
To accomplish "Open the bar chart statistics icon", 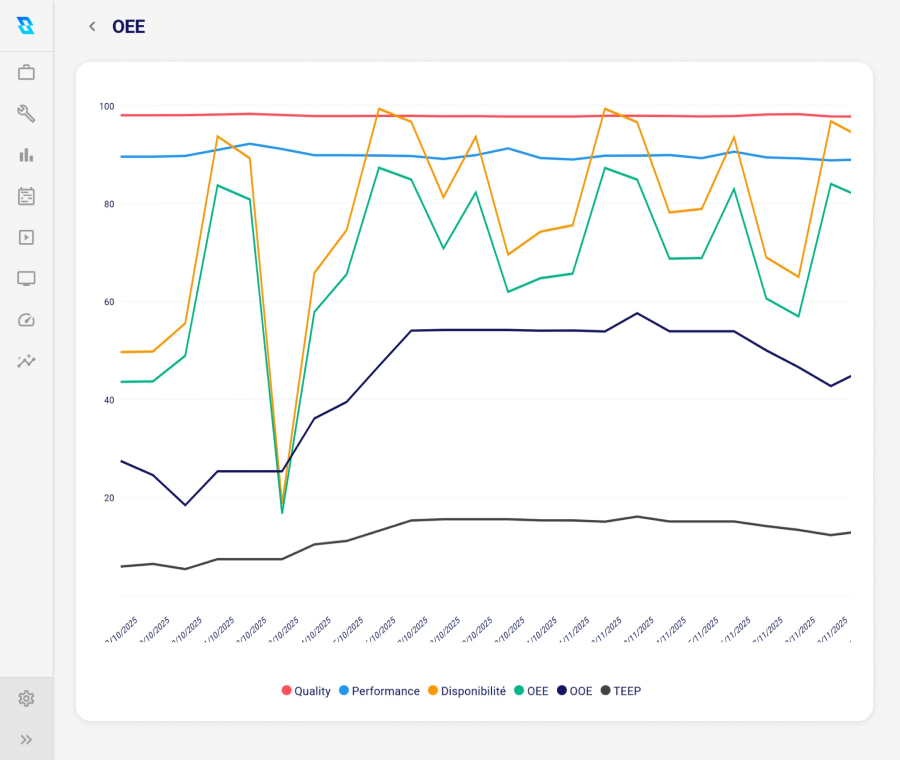I will [26, 155].
